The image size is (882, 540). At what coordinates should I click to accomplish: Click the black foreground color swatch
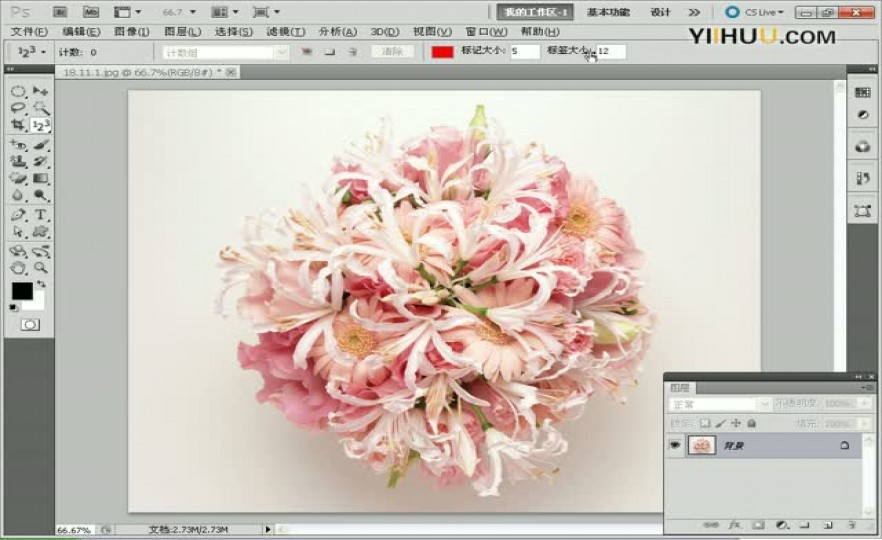click(x=22, y=291)
